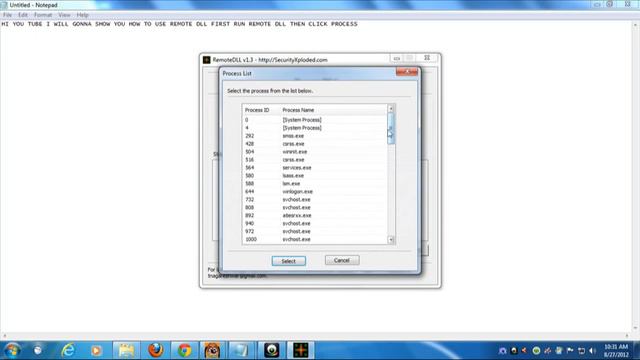
Task: Open the Notepad Help menu
Action: pos(82,15)
